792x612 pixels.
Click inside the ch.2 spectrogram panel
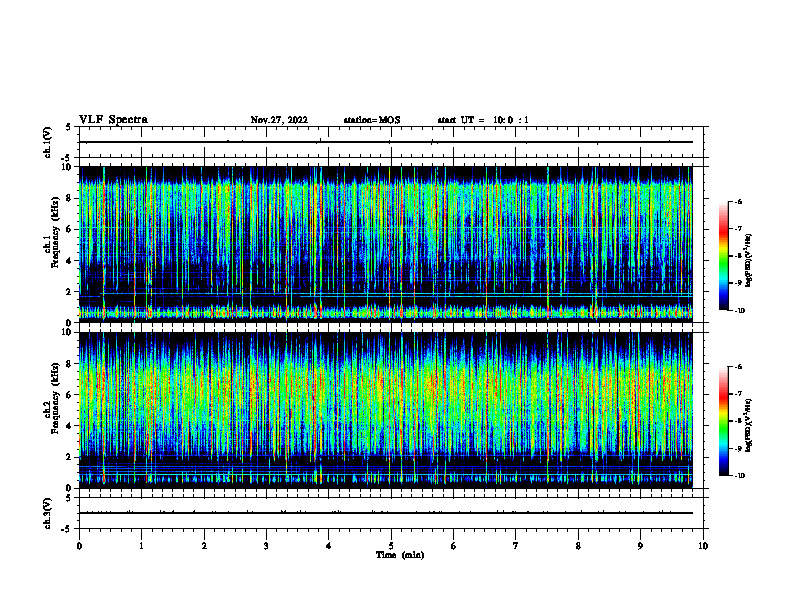386,410
